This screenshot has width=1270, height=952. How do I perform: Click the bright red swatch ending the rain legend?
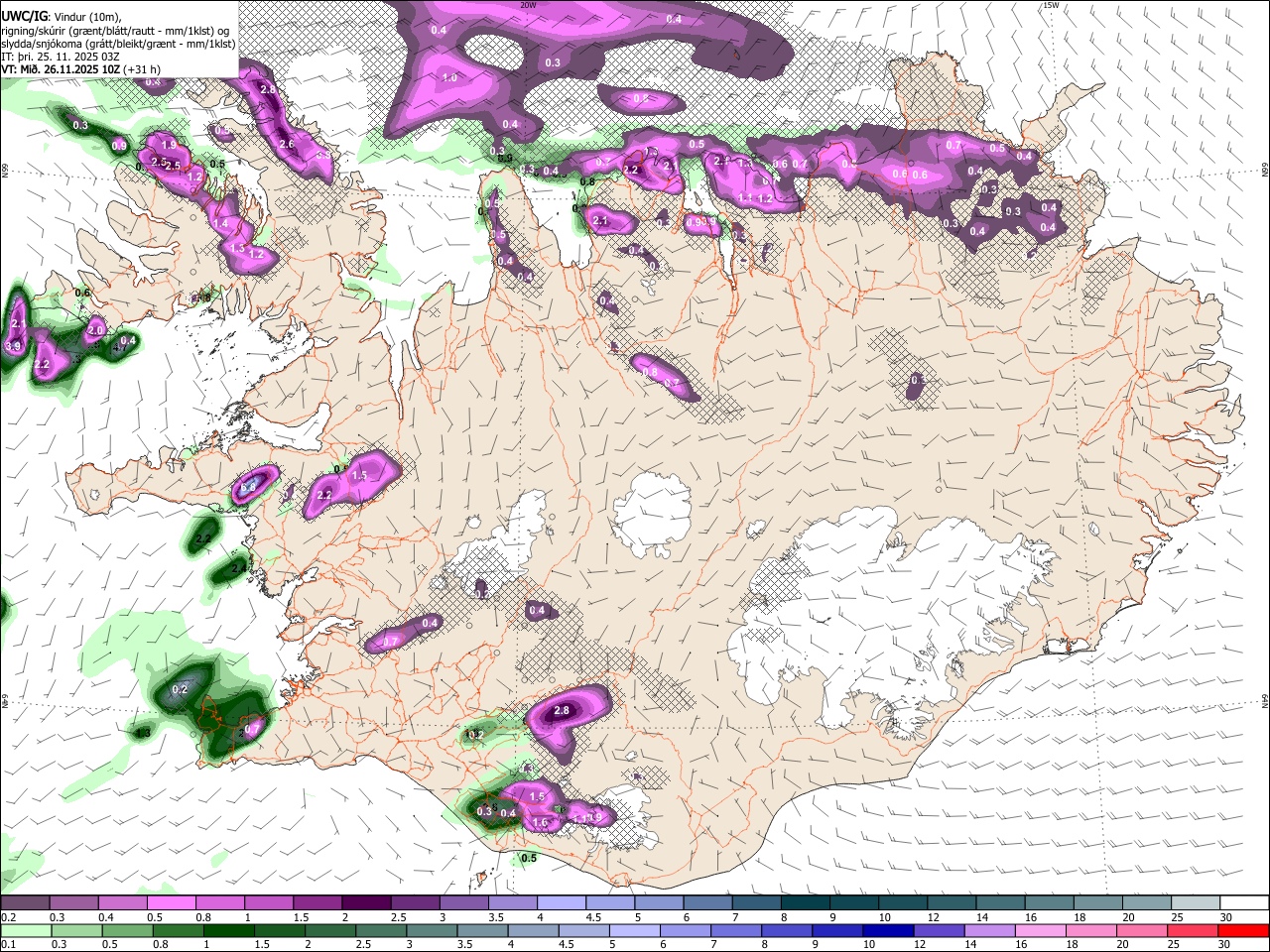(x=1244, y=930)
